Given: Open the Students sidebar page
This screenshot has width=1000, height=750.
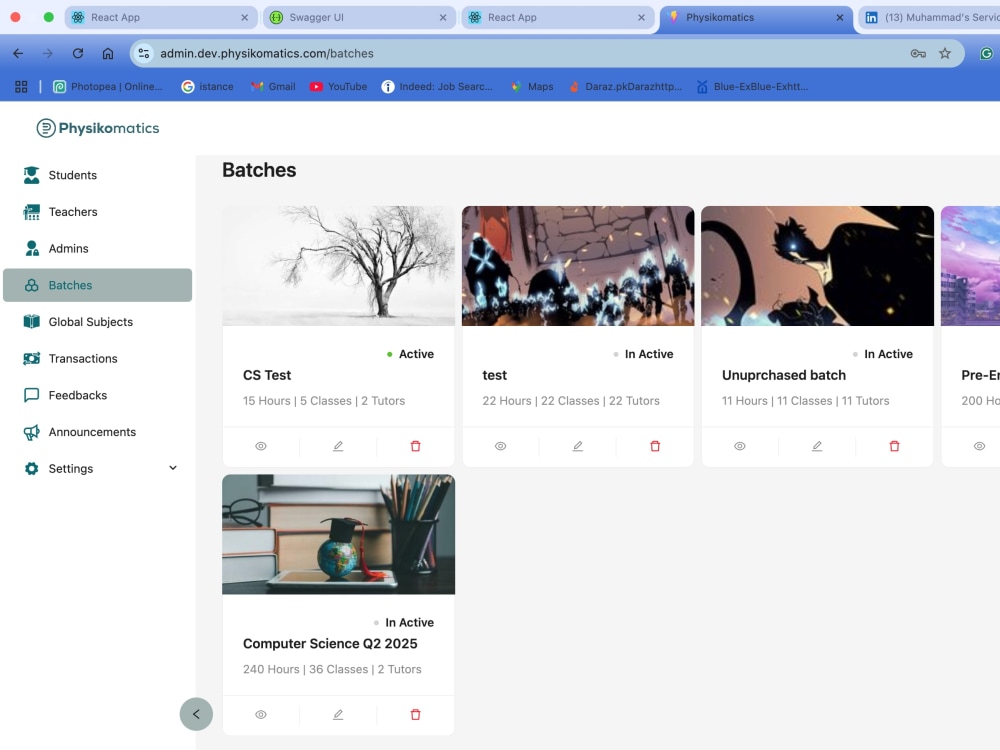Looking at the screenshot, I should [97, 175].
